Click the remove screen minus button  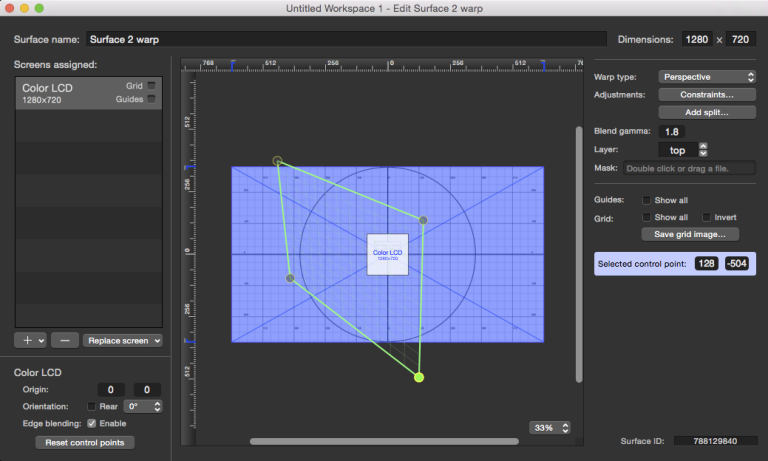[65, 340]
